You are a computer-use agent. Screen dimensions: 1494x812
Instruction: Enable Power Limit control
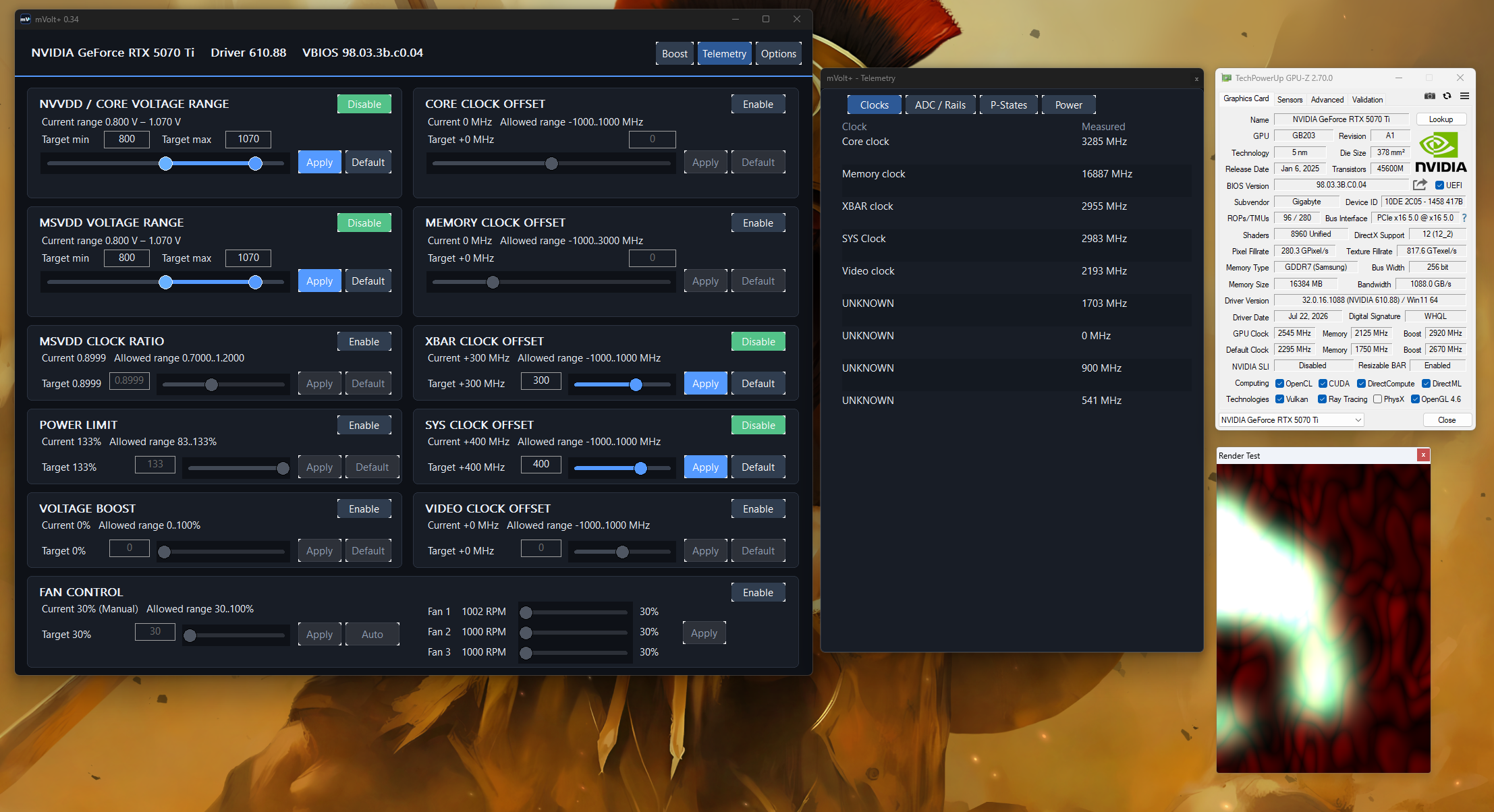364,425
